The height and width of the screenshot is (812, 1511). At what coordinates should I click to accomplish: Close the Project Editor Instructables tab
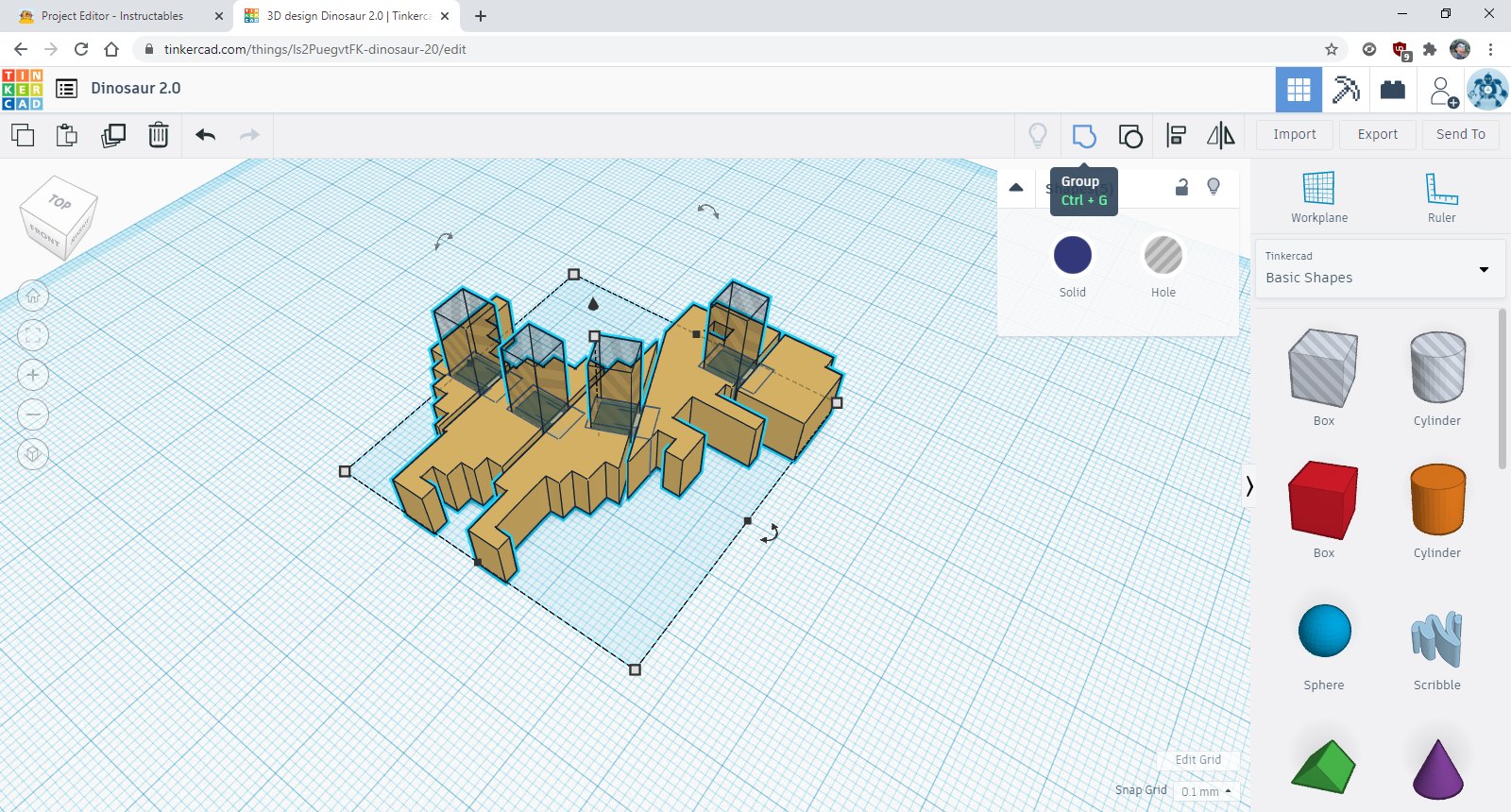tap(219, 16)
